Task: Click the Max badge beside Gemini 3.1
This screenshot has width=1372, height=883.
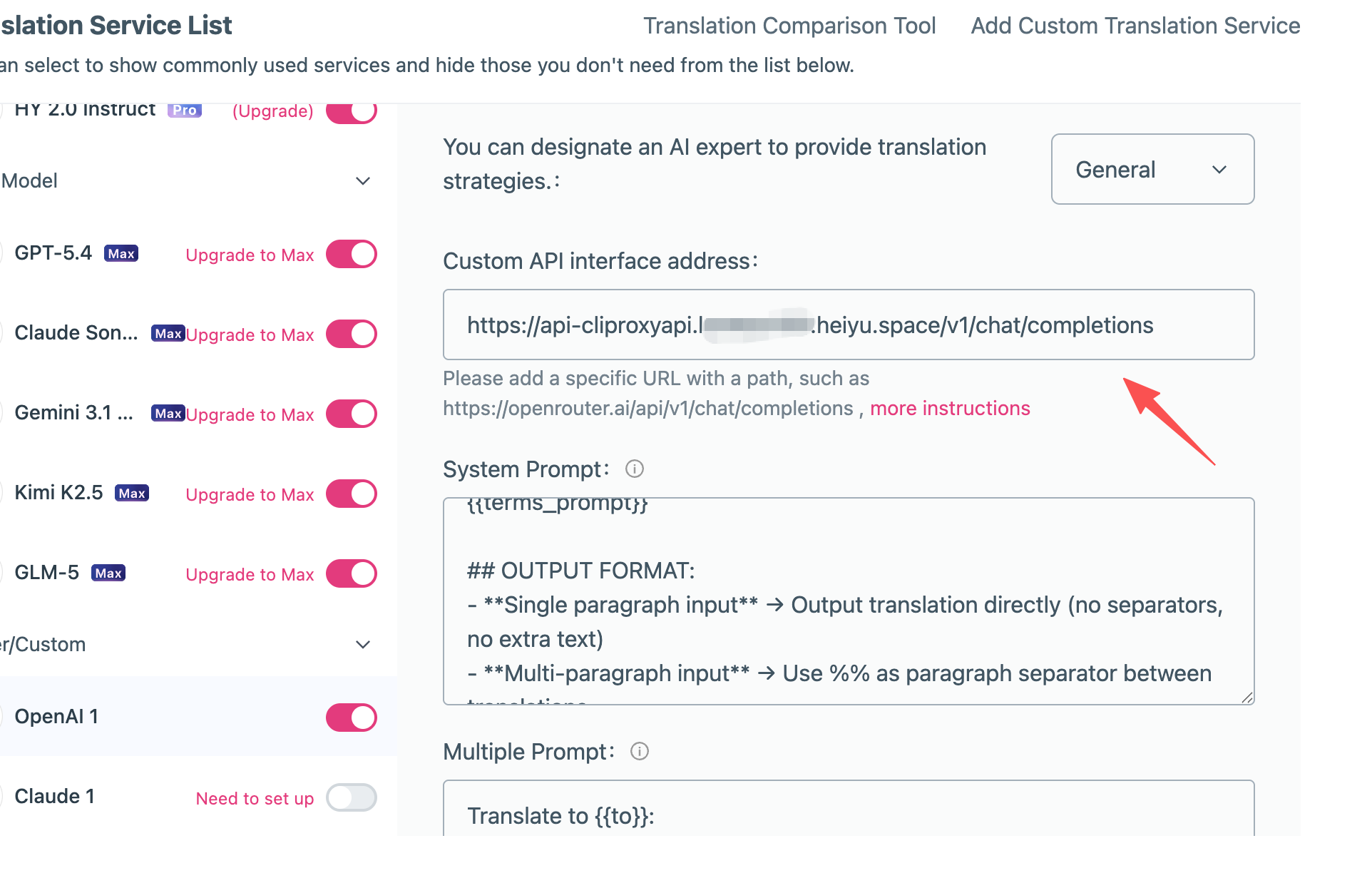Action: tap(168, 414)
